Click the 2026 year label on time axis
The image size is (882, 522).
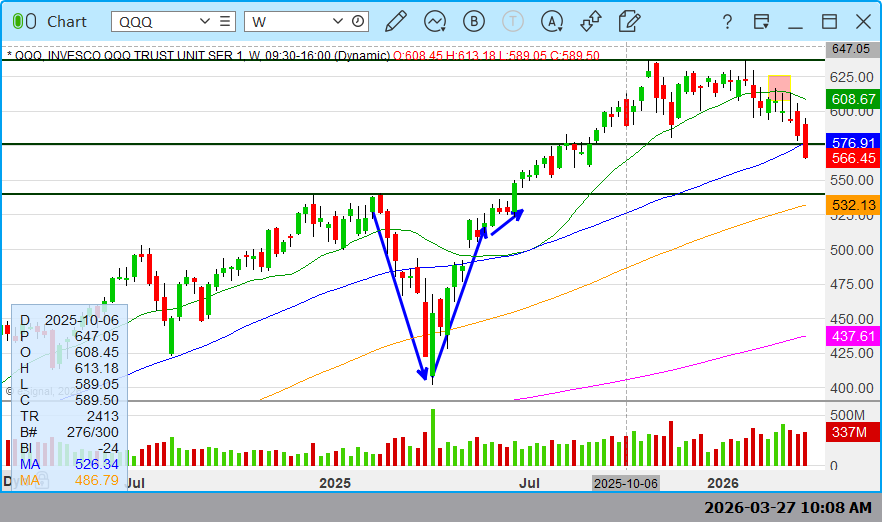tap(723, 483)
